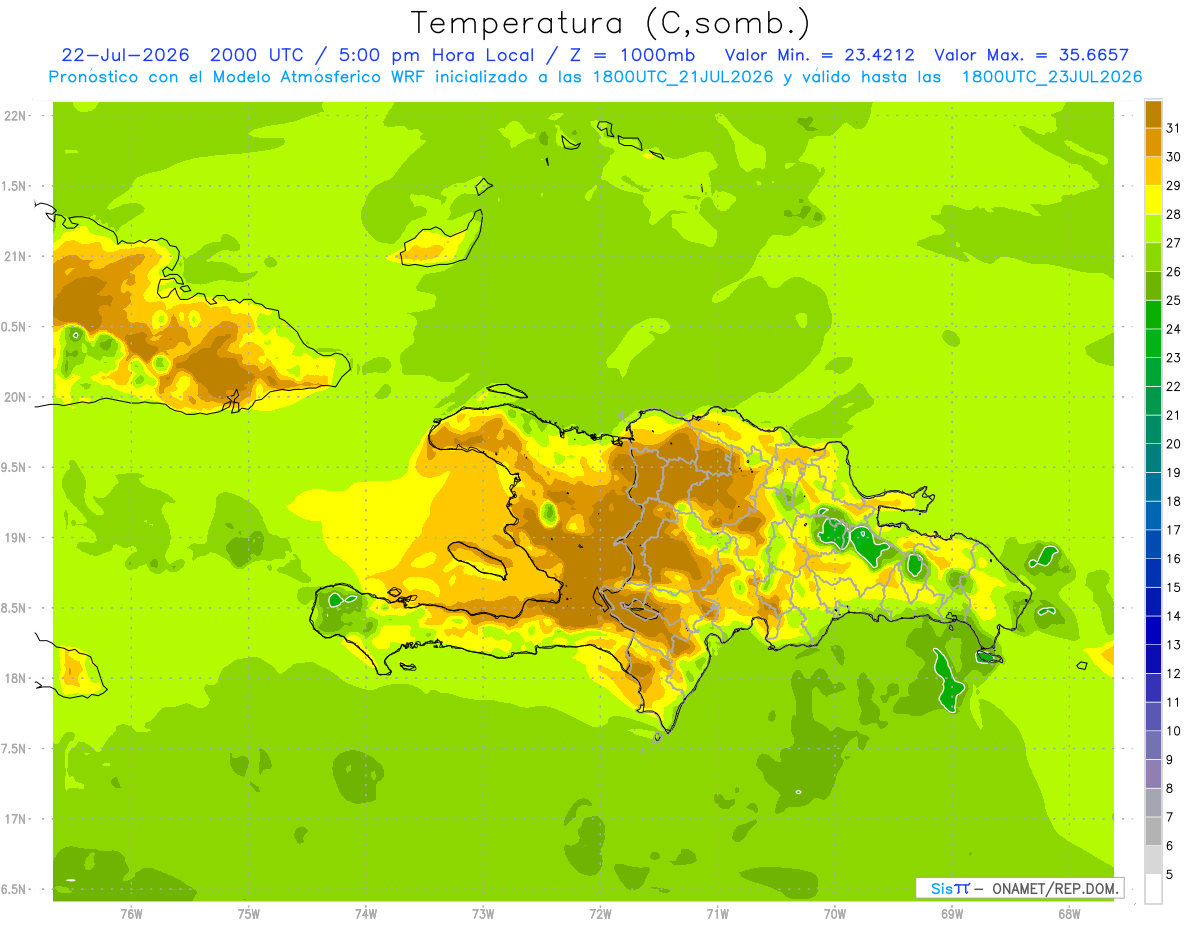
Task: Click the '74W' longitude label
Action: (366, 914)
